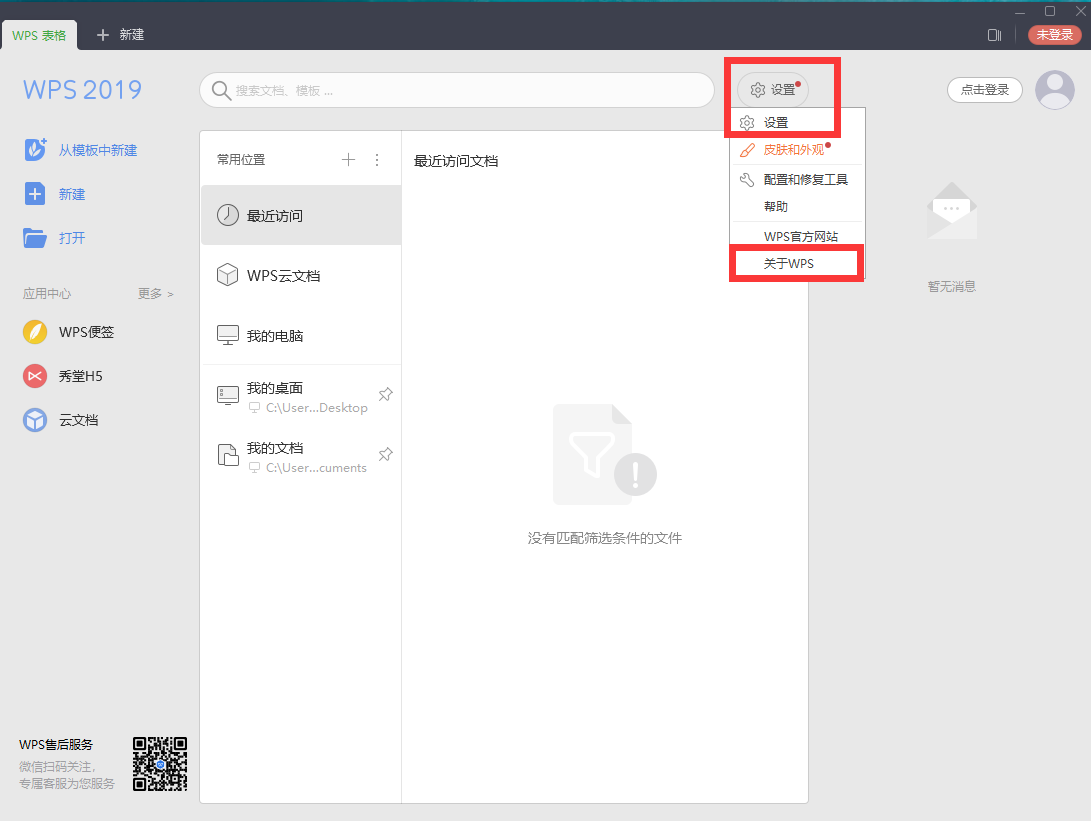Choose 皮肤和外观 menu entry
This screenshot has height=821, width=1091.
coord(797,150)
